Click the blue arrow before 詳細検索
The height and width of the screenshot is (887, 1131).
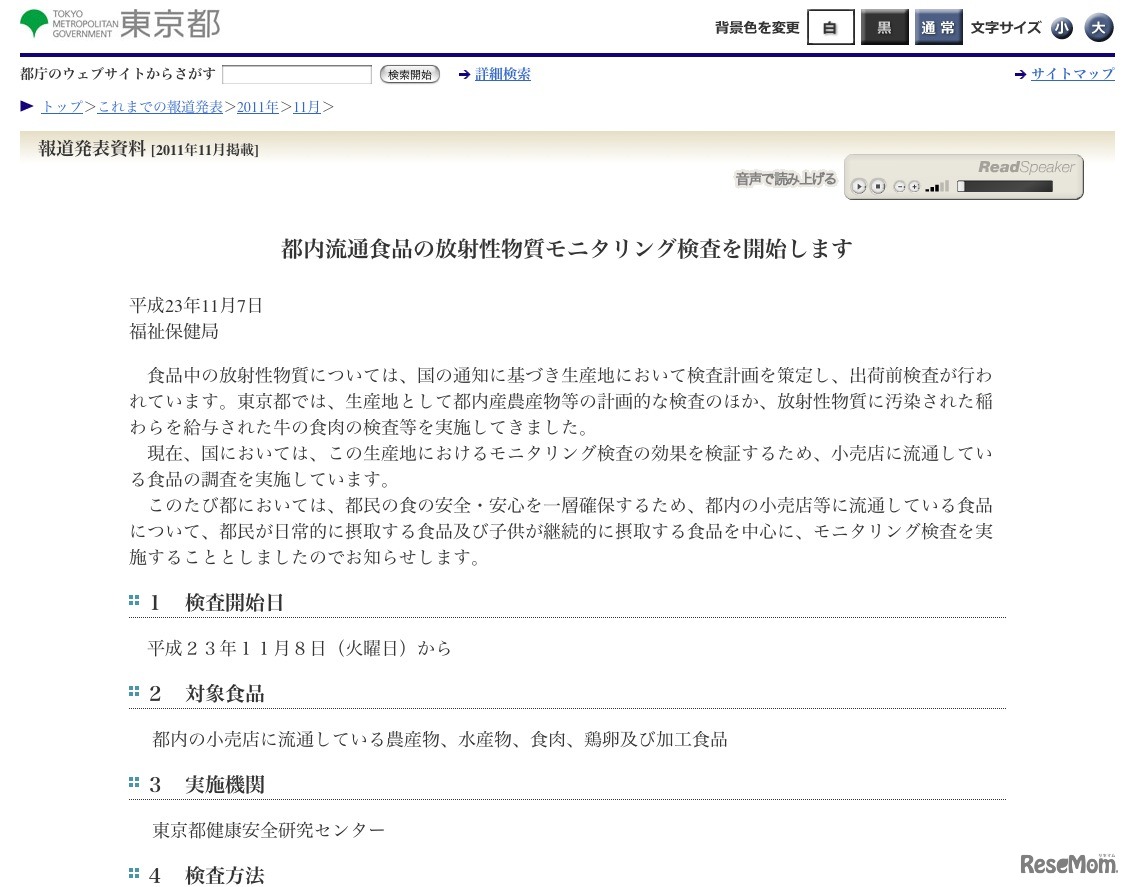click(x=465, y=74)
